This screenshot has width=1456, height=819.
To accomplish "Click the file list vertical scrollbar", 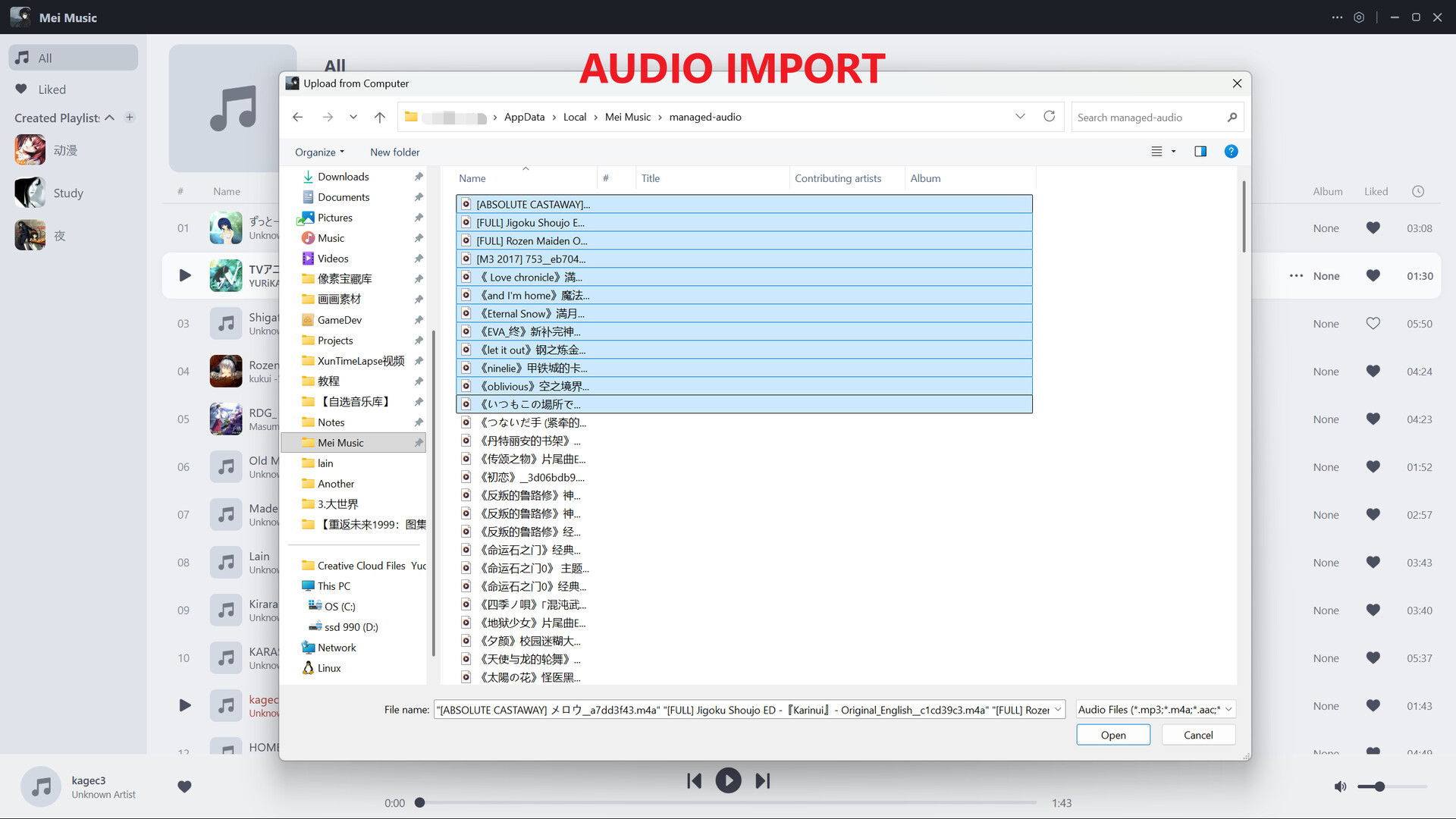I will [x=1243, y=216].
